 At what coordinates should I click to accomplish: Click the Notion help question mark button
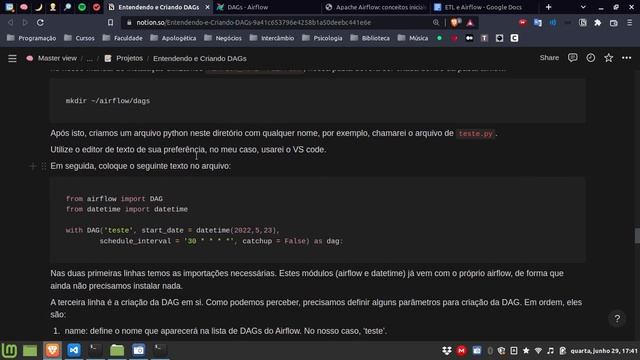pos(617,319)
